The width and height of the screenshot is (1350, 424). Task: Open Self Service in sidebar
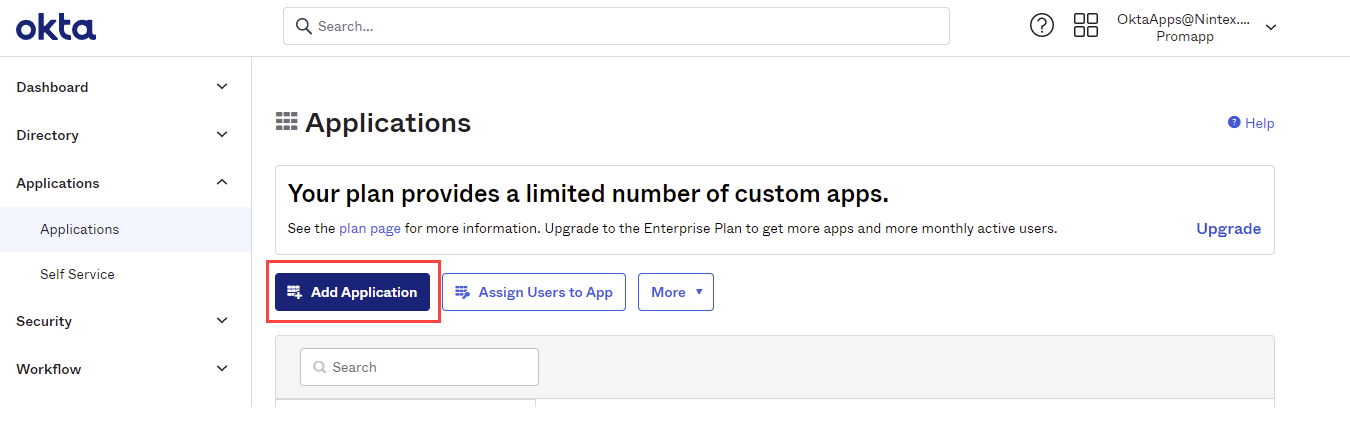click(x=77, y=274)
